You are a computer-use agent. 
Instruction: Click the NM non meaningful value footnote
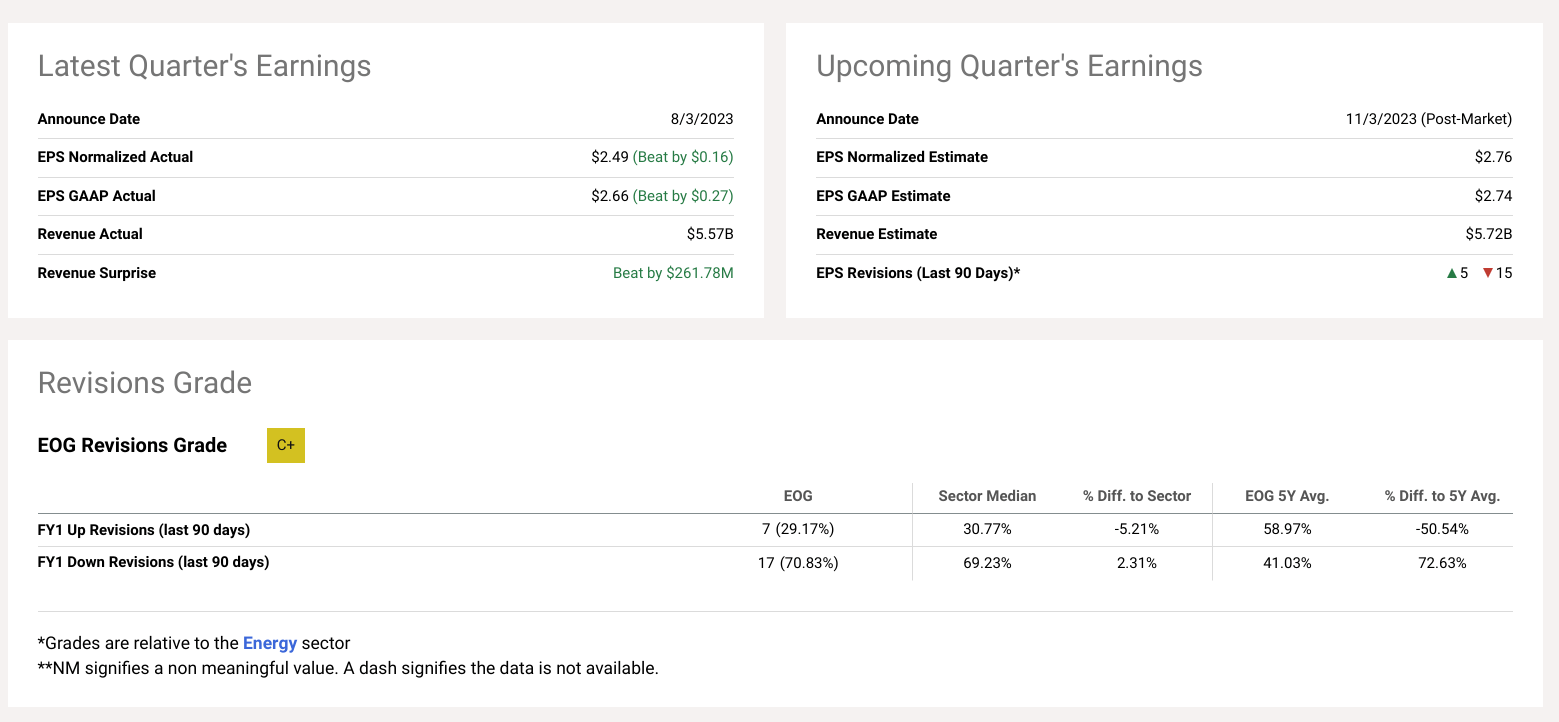pyautogui.click(x=348, y=668)
